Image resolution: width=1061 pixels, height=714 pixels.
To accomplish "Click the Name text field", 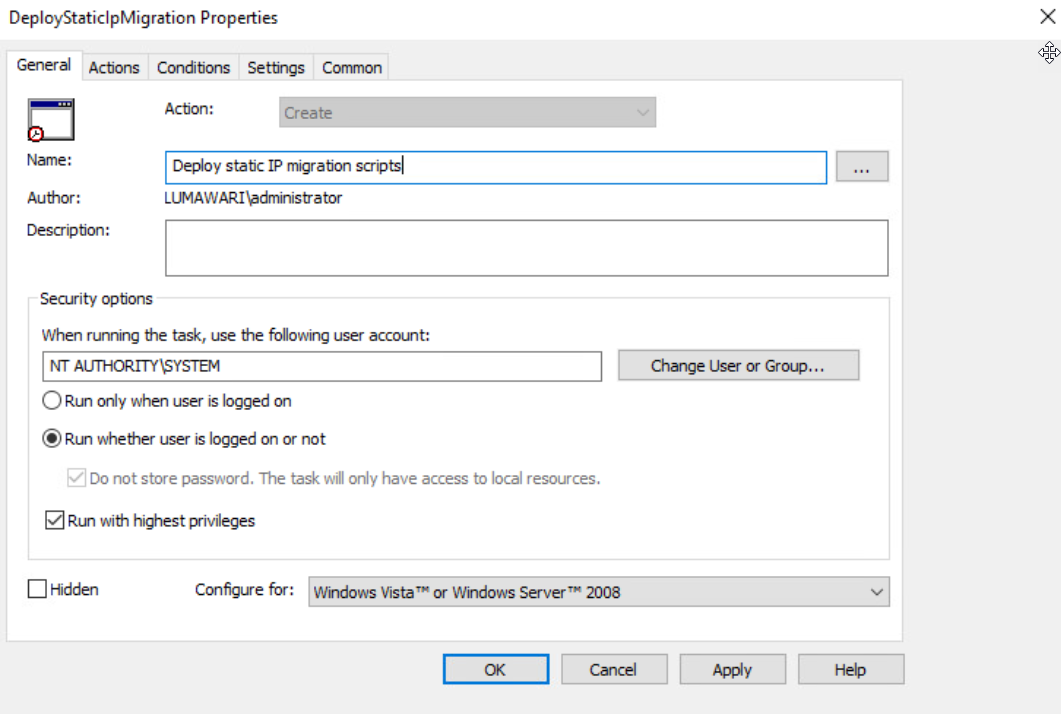I will pyautogui.click(x=495, y=167).
